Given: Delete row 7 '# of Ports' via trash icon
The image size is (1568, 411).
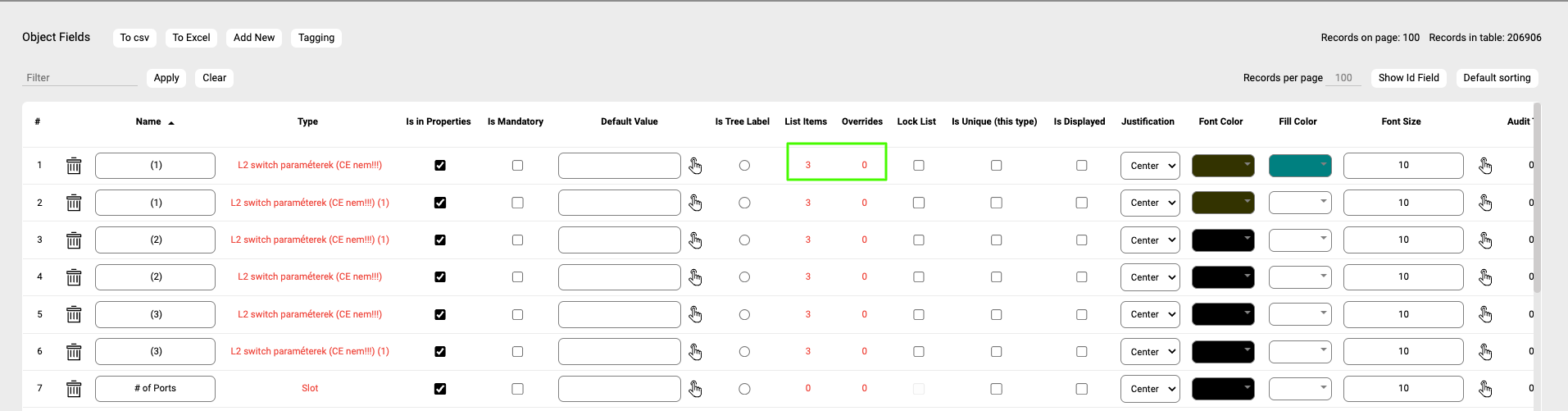Looking at the screenshot, I should click(x=74, y=389).
